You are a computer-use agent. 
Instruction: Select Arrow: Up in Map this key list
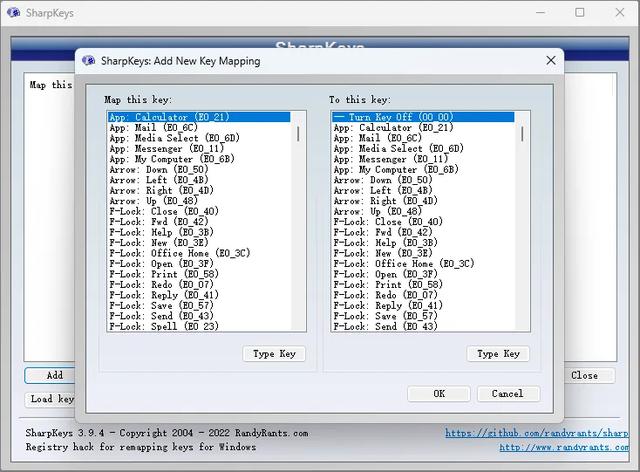(x=199, y=201)
